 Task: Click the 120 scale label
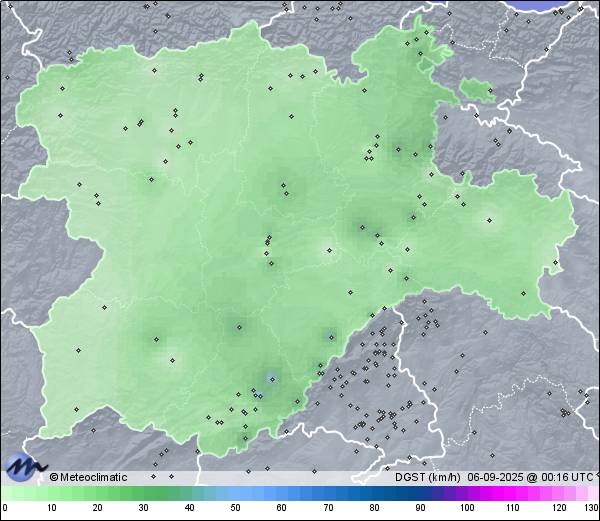(x=559, y=508)
